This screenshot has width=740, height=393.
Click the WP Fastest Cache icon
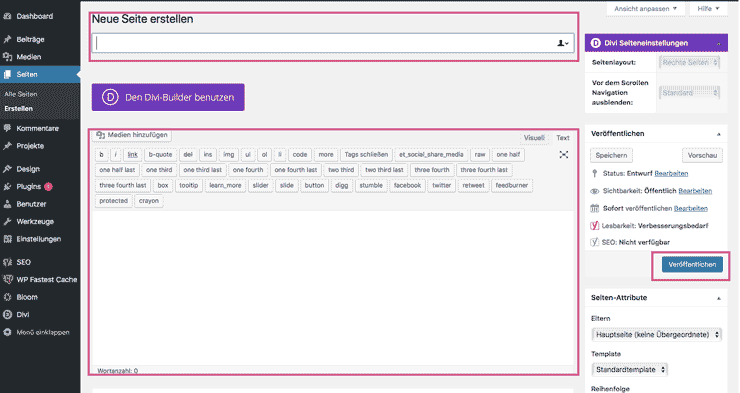(x=8, y=279)
